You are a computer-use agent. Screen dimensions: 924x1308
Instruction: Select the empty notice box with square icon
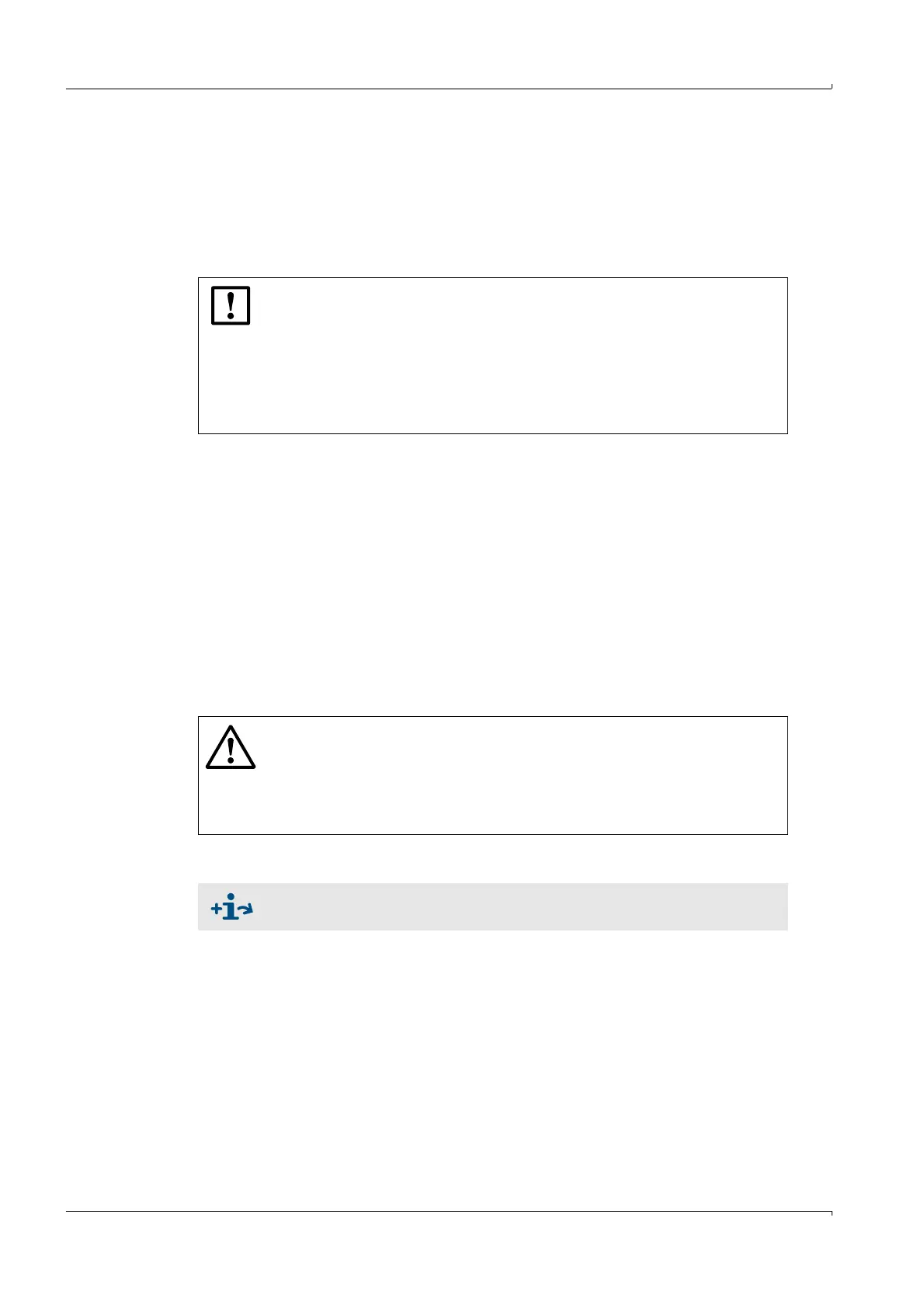pyautogui.click(x=493, y=355)
